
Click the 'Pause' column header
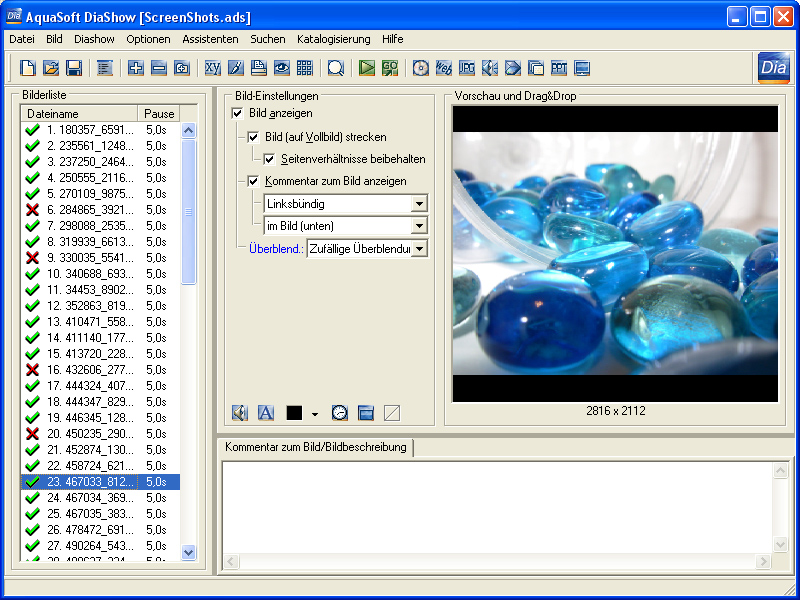[x=159, y=114]
